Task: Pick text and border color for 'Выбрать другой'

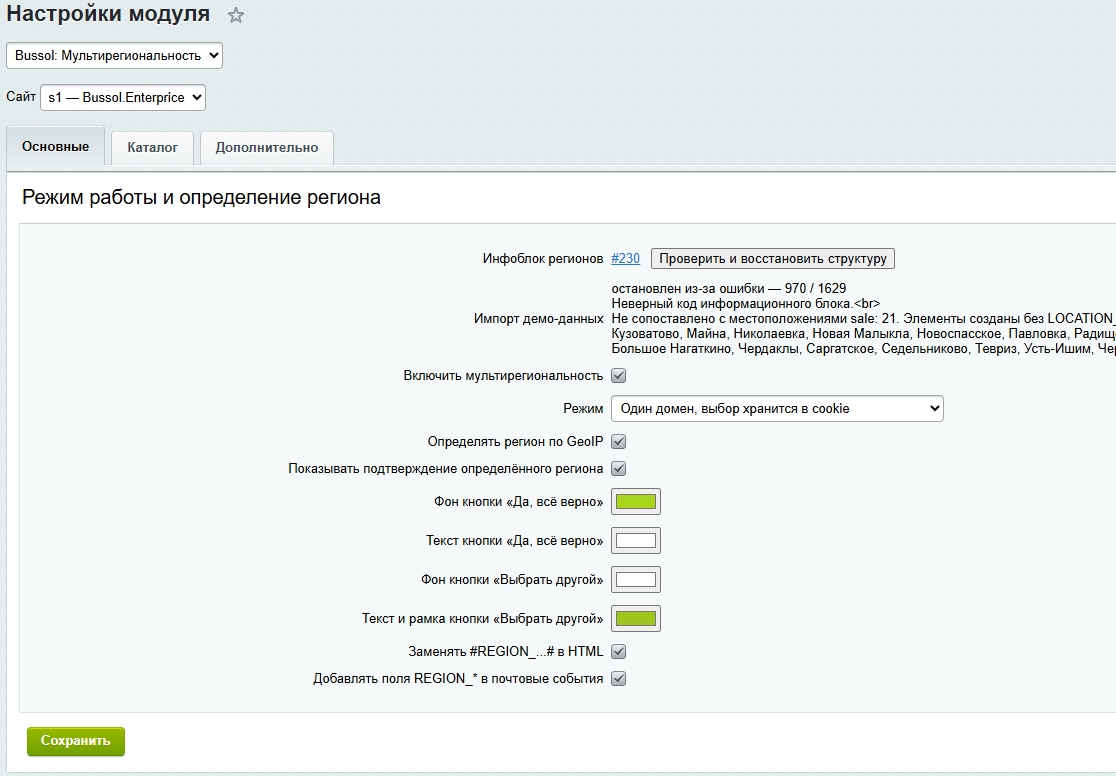Action: coord(636,619)
